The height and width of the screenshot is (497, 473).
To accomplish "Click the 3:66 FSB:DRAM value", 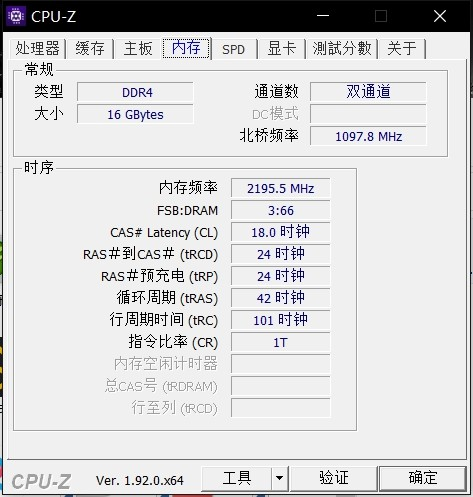I will 281,210.
